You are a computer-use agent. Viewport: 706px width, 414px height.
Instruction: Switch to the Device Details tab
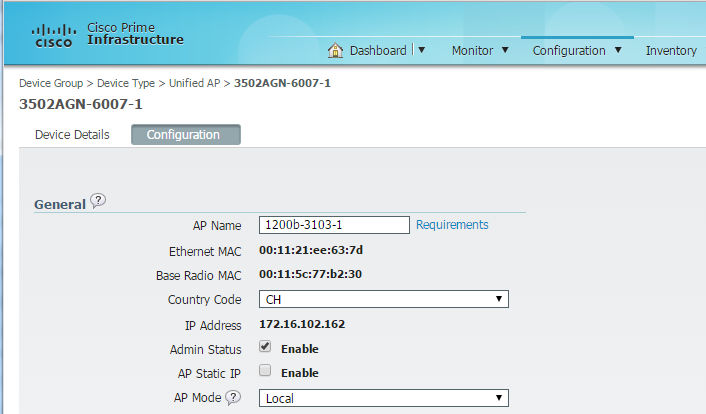(x=72, y=135)
